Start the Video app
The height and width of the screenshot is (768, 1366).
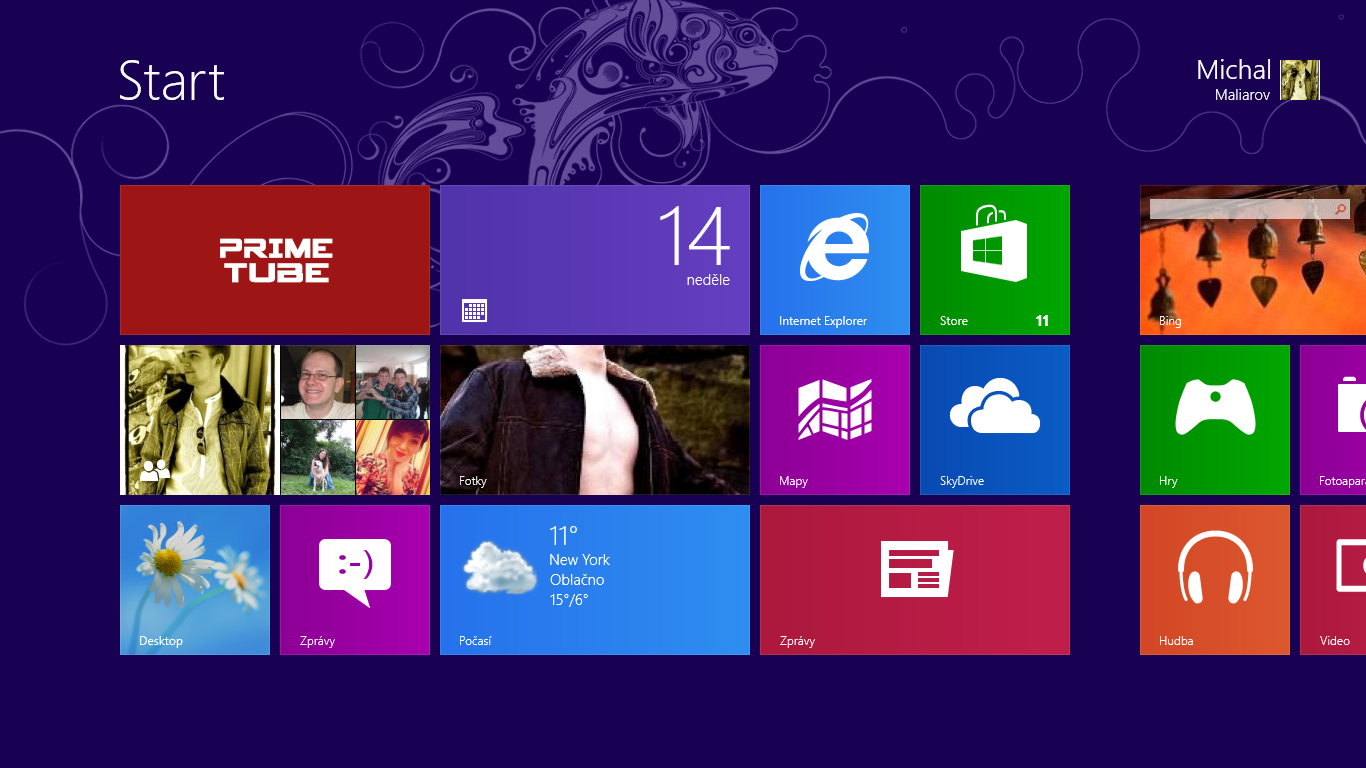point(1340,580)
